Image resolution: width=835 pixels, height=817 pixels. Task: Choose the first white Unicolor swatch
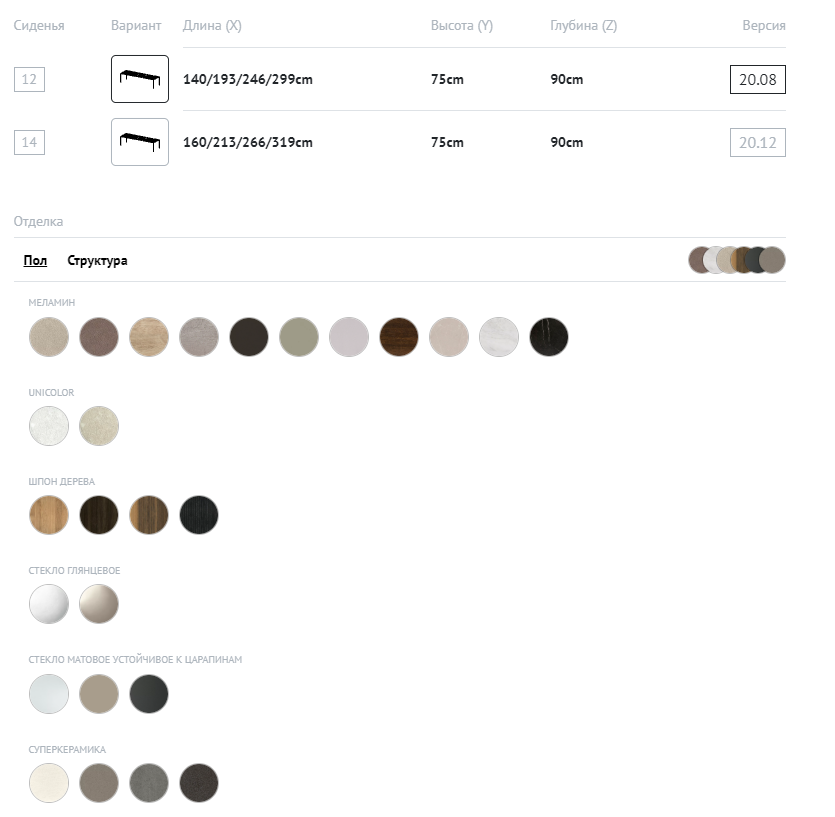49,426
